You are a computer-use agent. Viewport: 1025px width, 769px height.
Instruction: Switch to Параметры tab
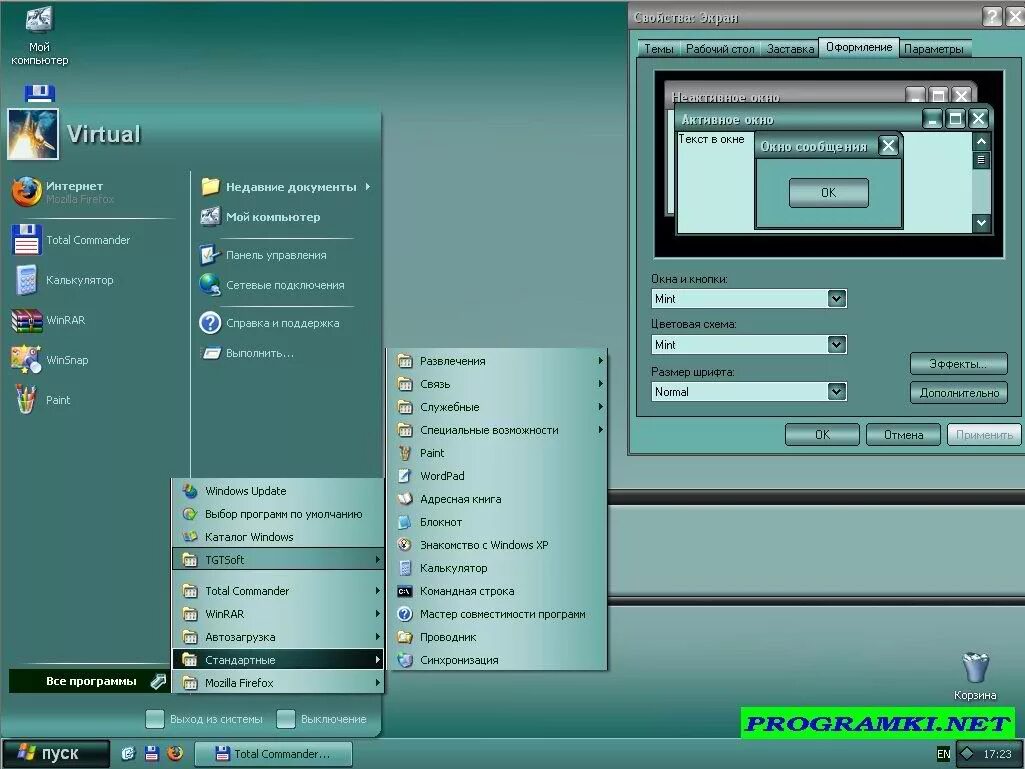click(x=933, y=49)
